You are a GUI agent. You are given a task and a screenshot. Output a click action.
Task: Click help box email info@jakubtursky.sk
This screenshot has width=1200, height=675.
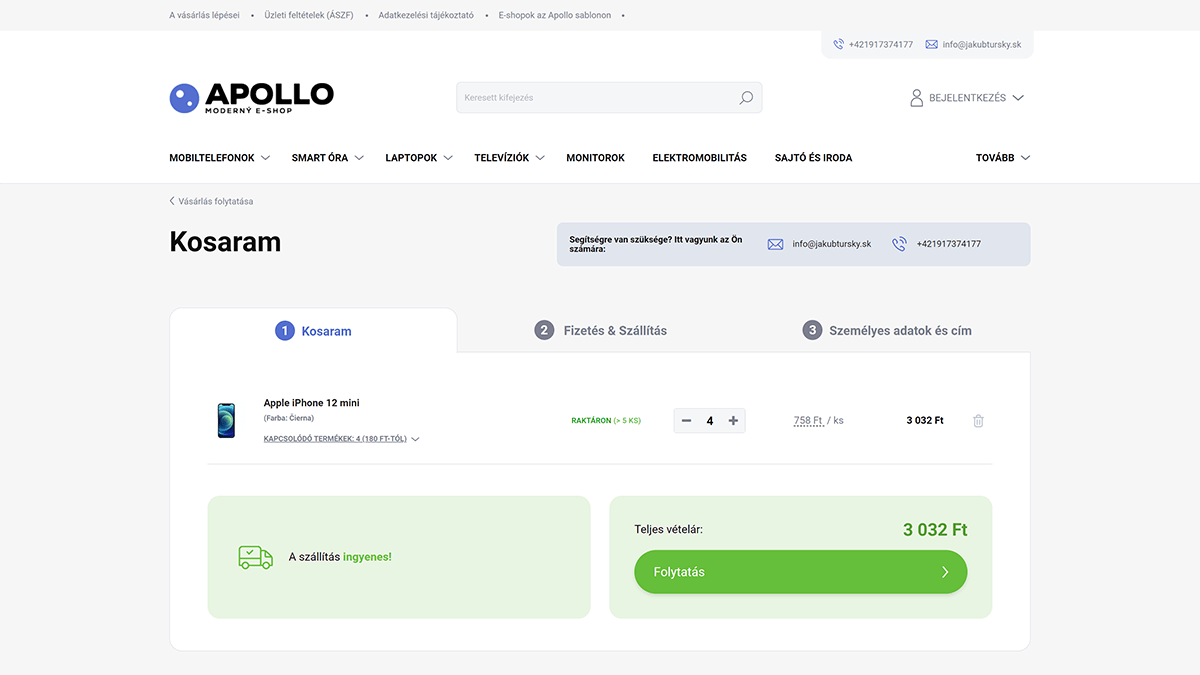(832, 244)
